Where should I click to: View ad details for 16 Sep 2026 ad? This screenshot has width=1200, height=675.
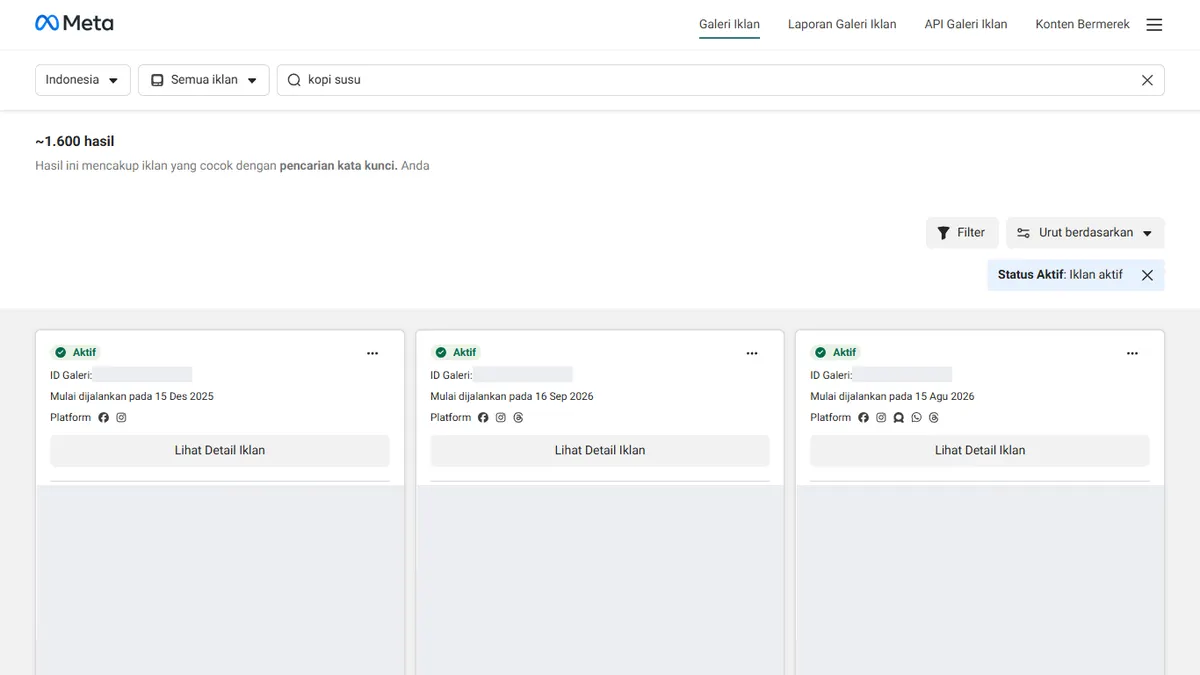coord(600,450)
